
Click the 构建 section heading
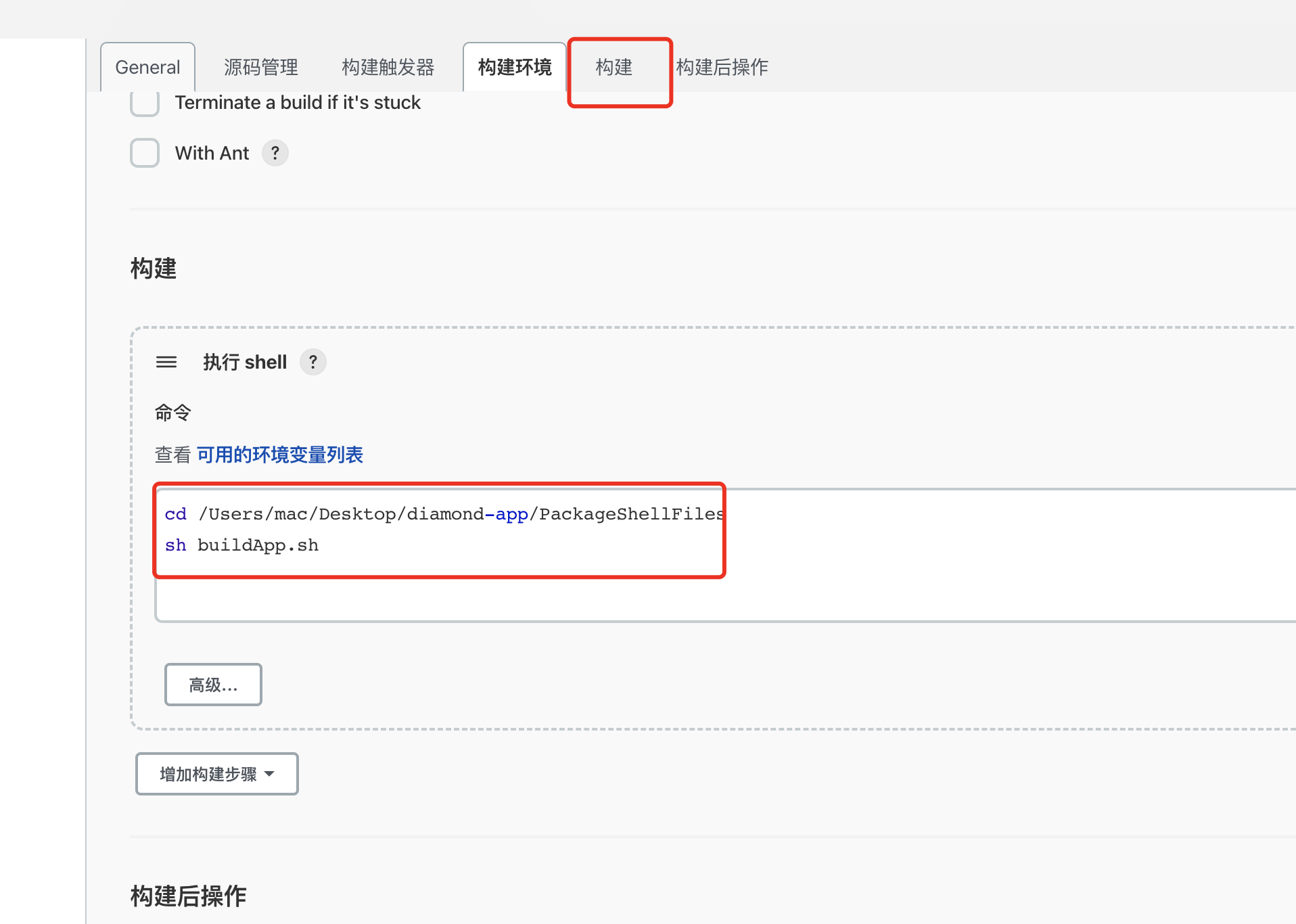pyautogui.click(x=154, y=269)
